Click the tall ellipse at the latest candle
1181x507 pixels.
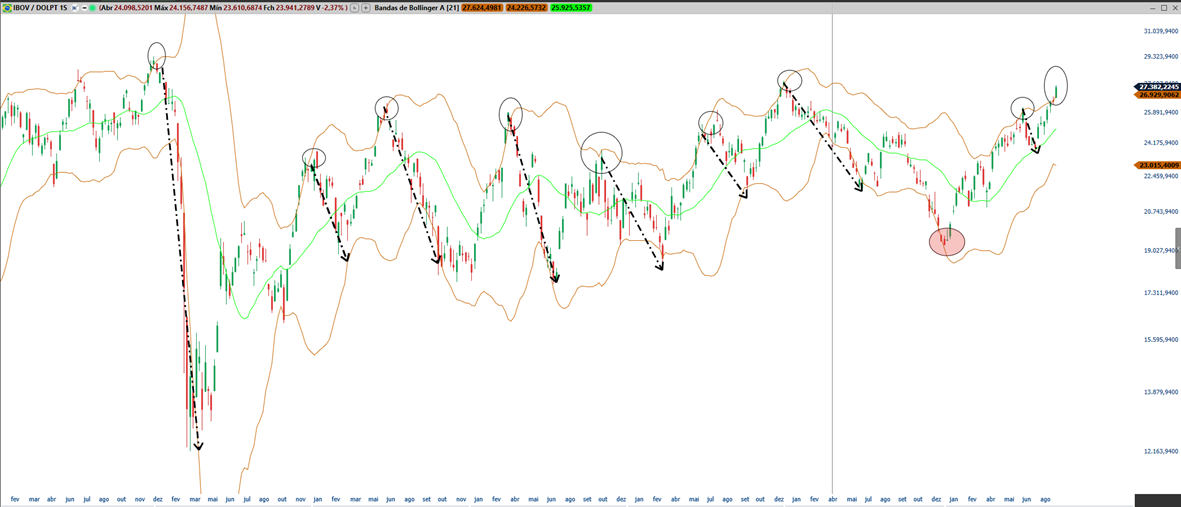tap(1055, 85)
